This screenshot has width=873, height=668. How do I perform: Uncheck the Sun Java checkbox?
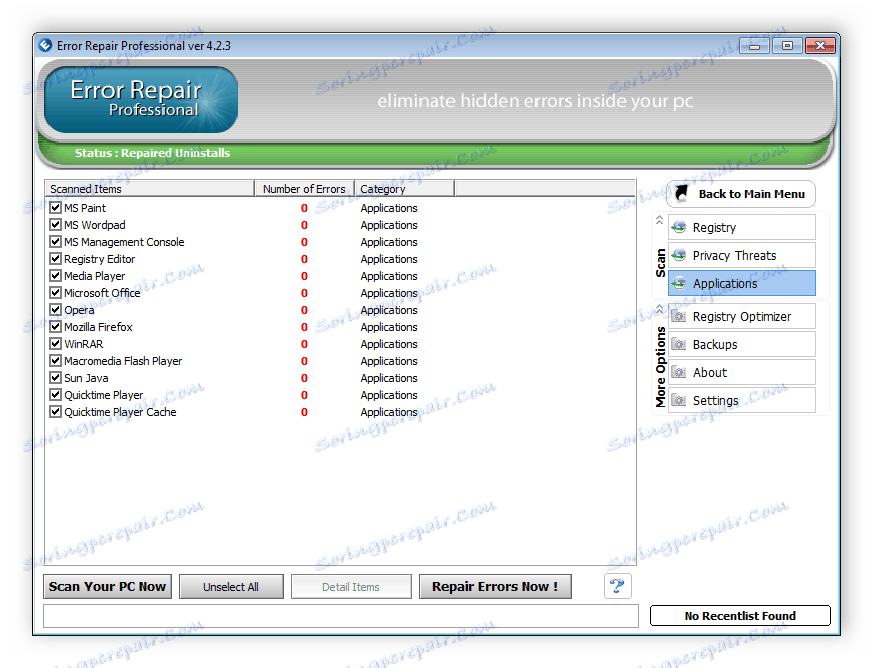click(x=55, y=377)
